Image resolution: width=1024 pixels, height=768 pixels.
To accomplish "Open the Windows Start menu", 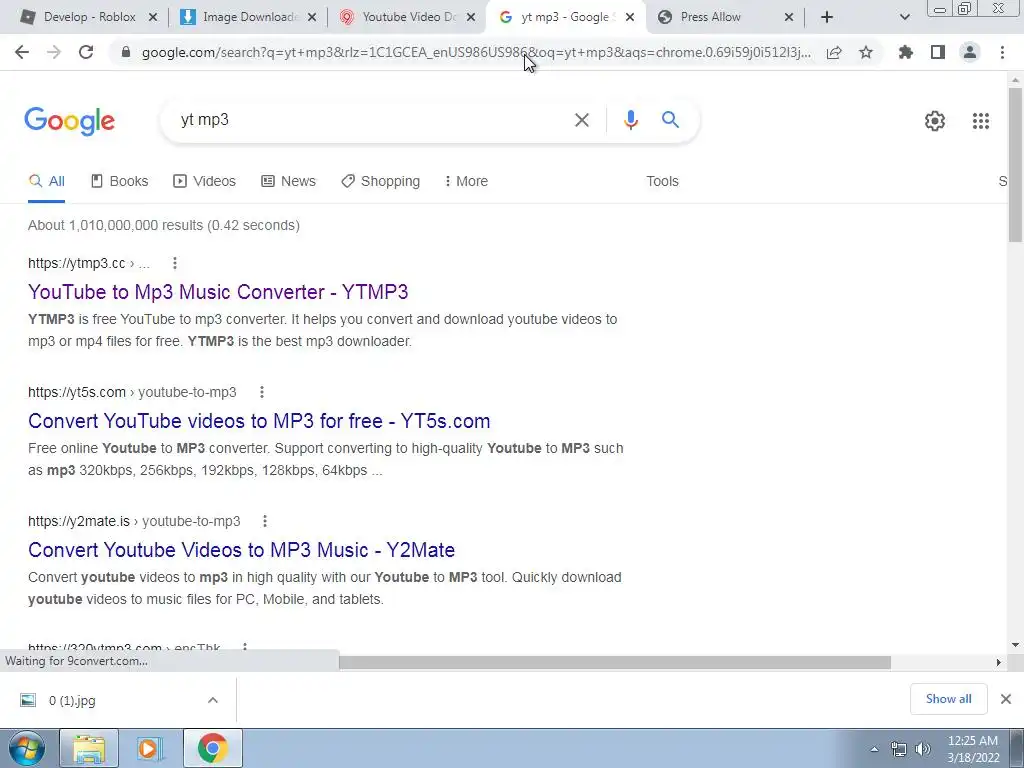I will point(26,748).
